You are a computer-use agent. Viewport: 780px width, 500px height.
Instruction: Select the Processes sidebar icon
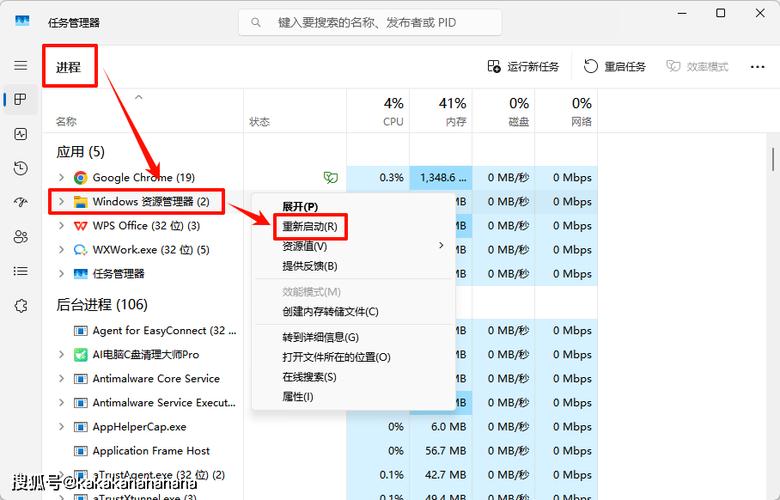click(20, 100)
